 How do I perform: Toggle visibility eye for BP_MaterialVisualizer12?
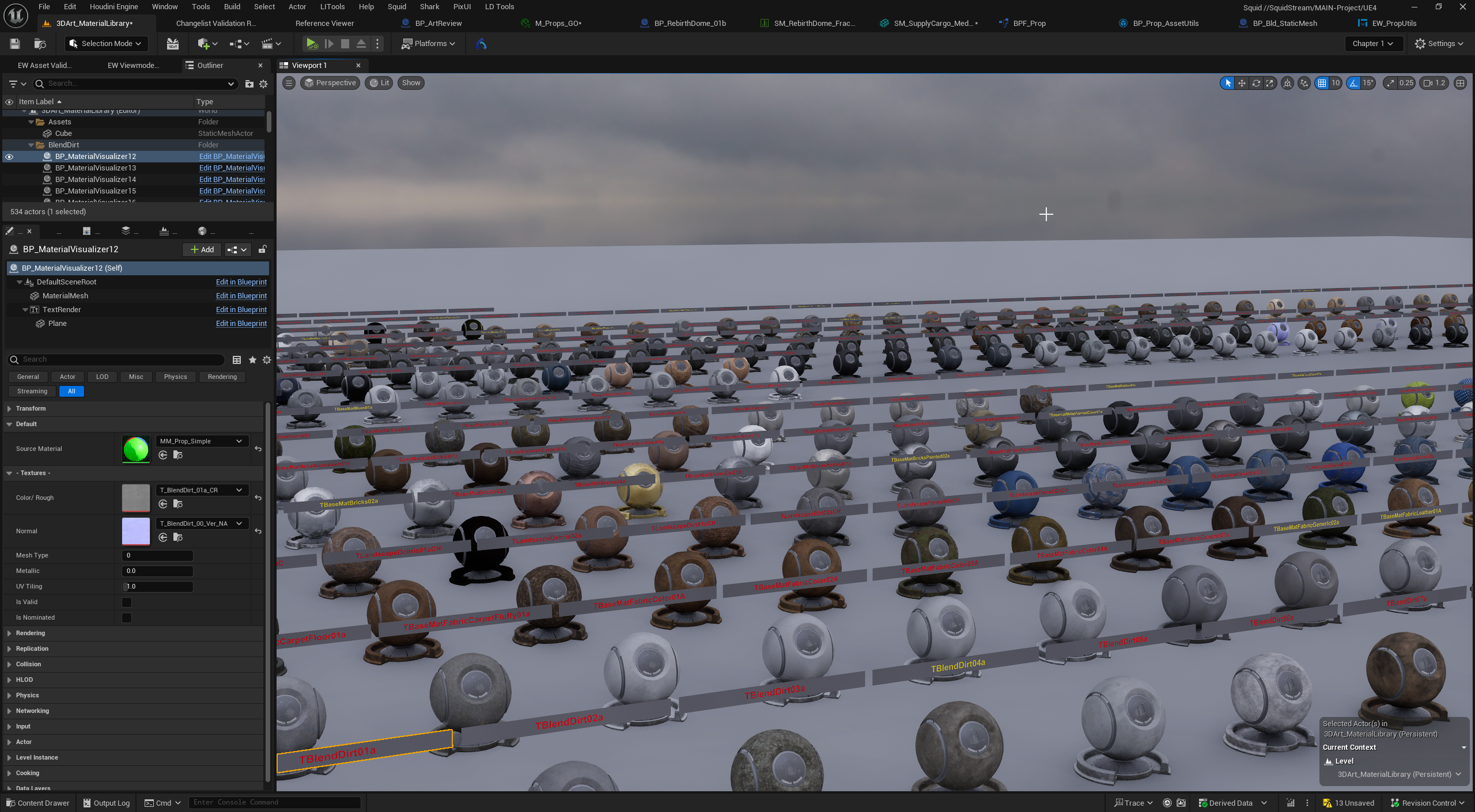click(9, 157)
